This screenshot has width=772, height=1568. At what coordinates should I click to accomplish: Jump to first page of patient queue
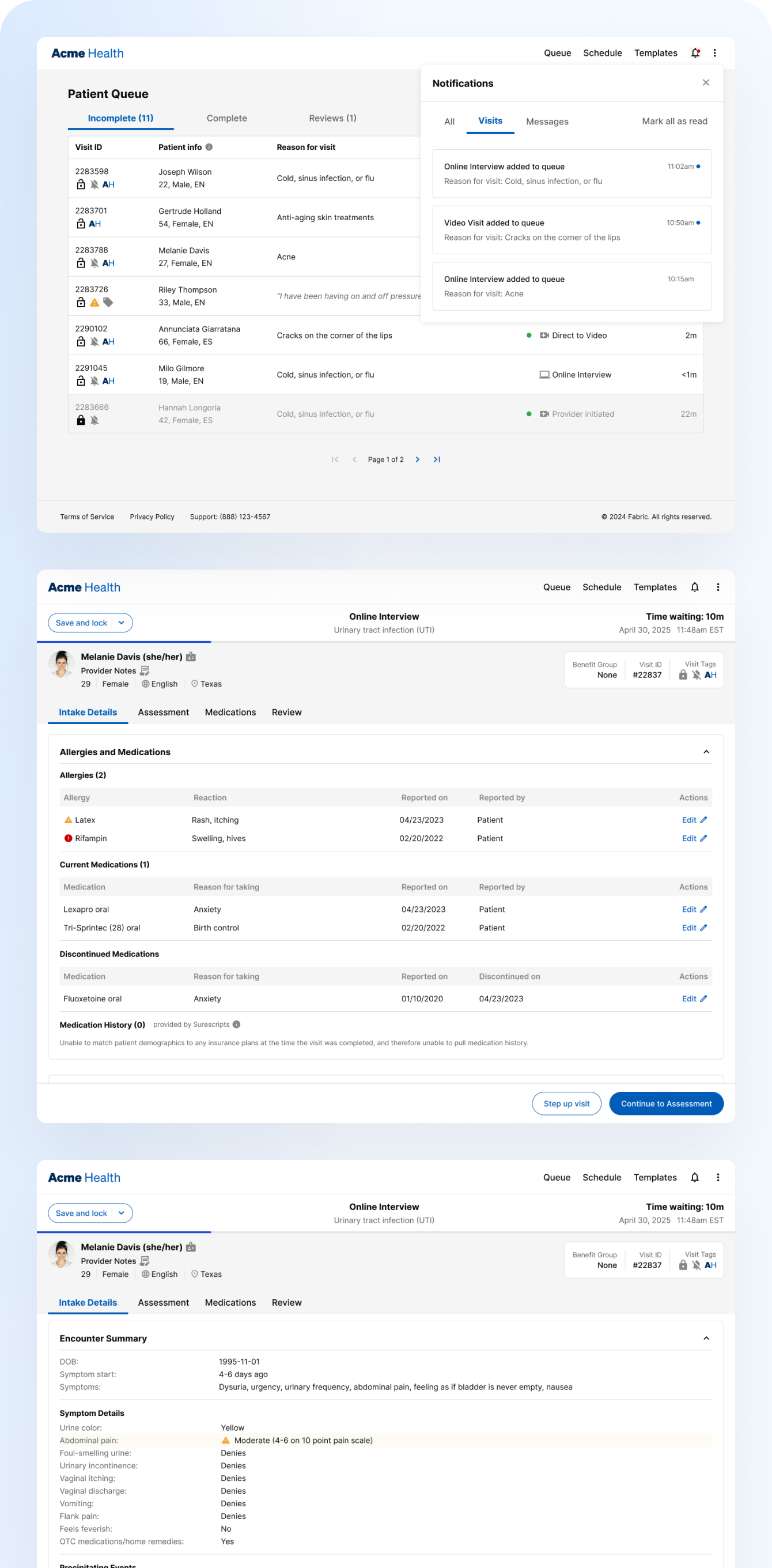click(x=335, y=459)
